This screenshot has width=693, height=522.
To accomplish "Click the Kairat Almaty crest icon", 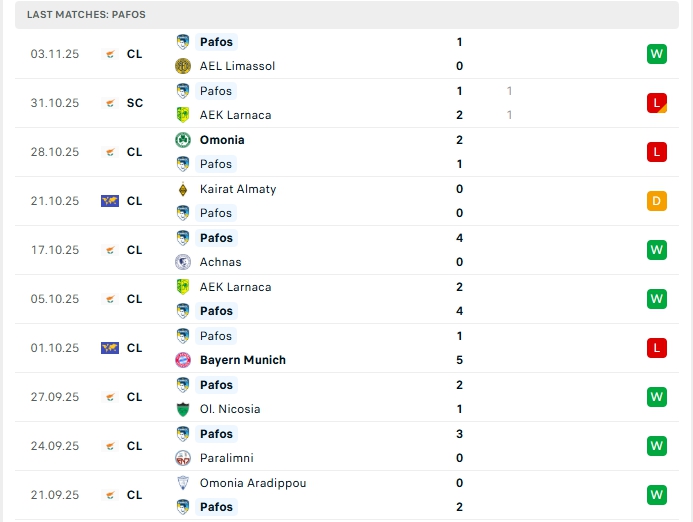I will click(x=183, y=189).
